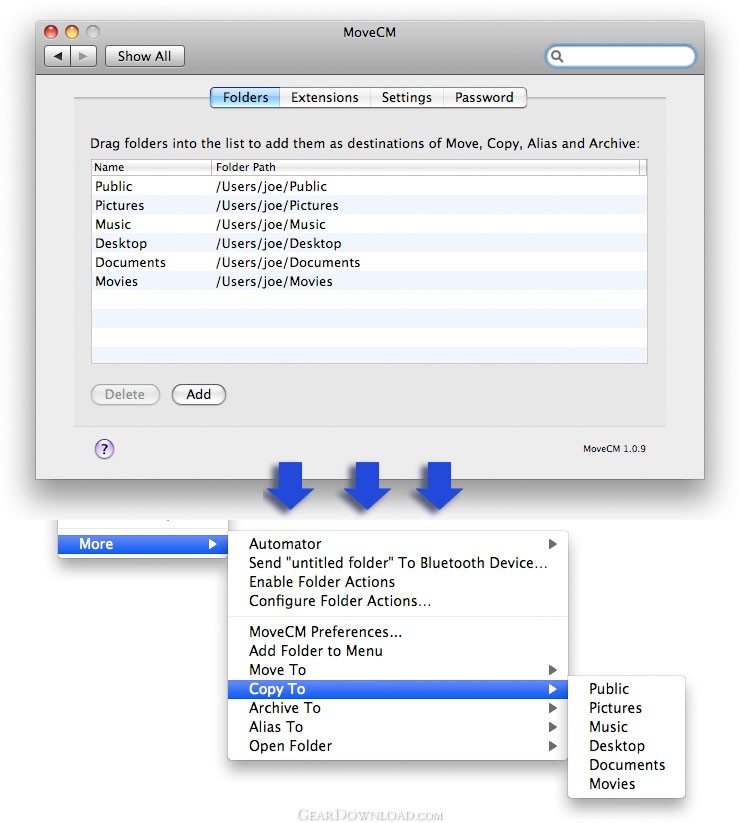Click the magnifier icon in search field
Screen dimensions: 740x823
click(x=557, y=56)
